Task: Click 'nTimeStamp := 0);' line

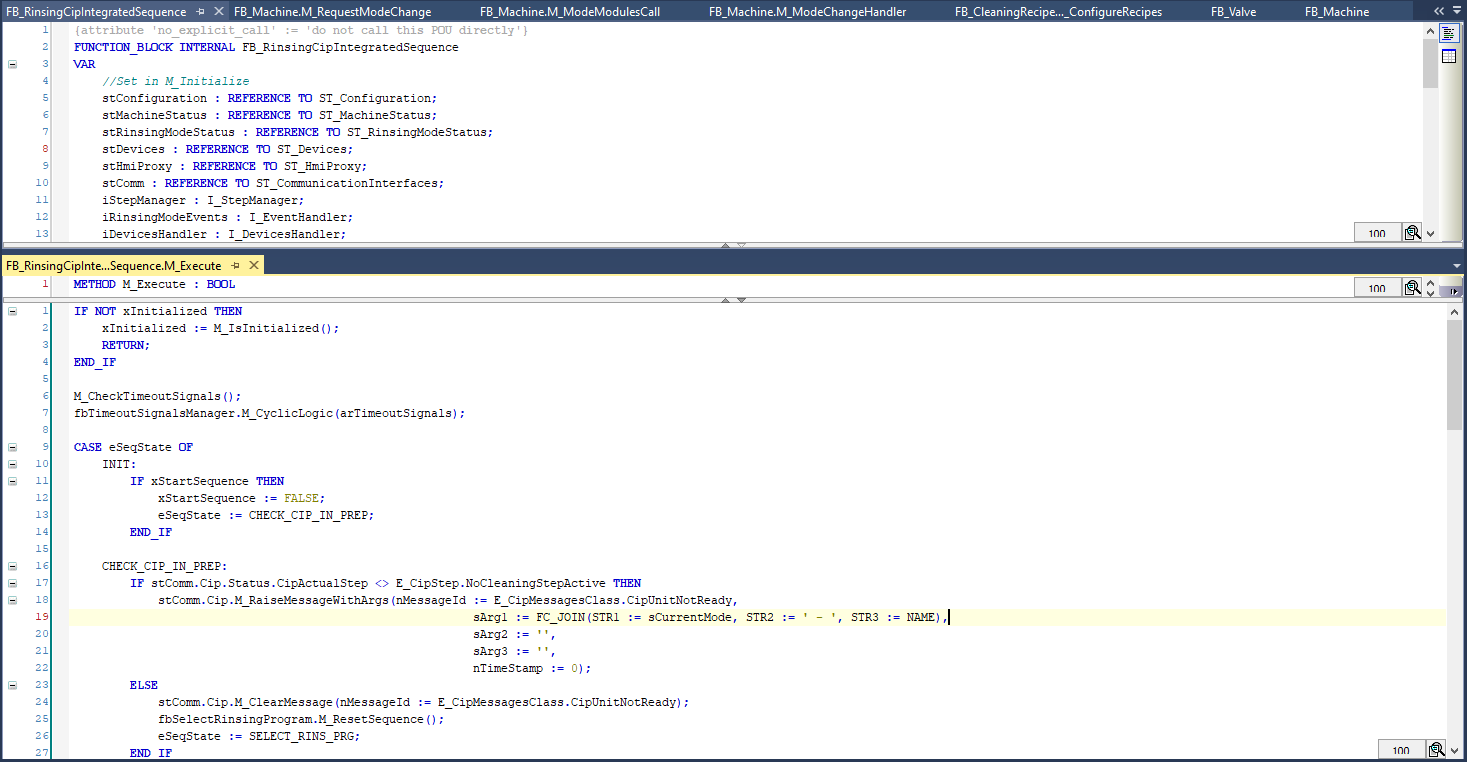Action: click(533, 668)
